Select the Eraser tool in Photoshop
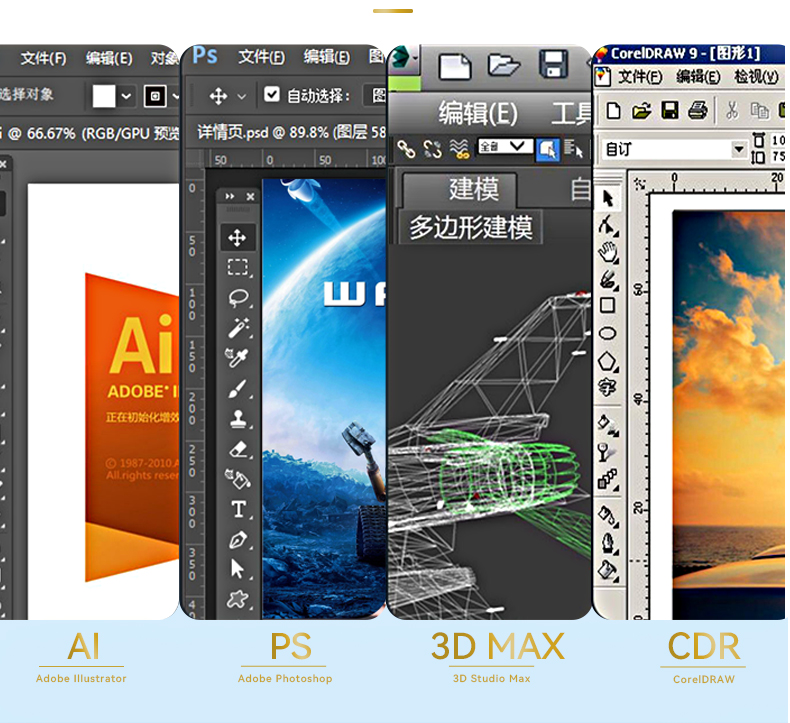Viewport: 790px width, 723px height. coord(238,449)
